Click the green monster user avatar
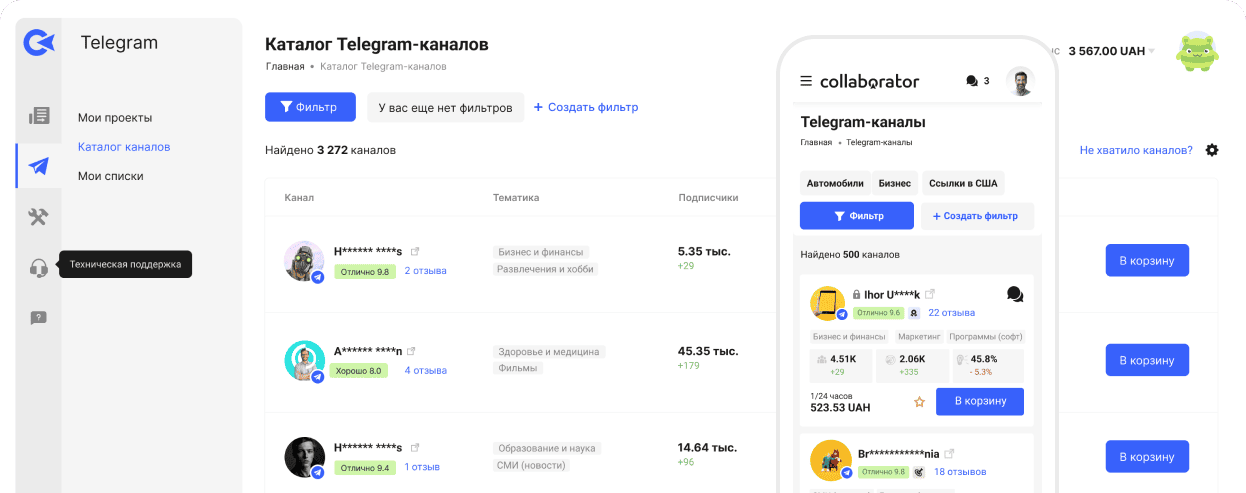The width and height of the screenshot is (1246, 493). (1197, 52)
